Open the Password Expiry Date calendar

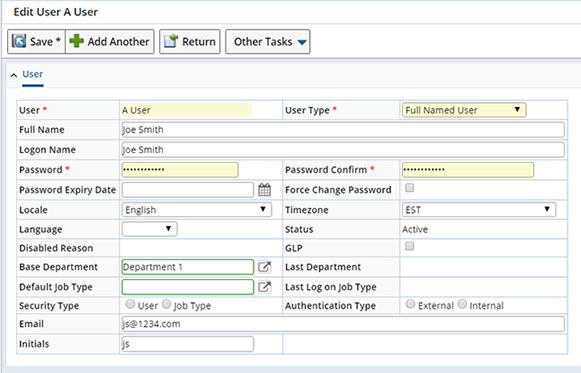(x=264, y=190)
